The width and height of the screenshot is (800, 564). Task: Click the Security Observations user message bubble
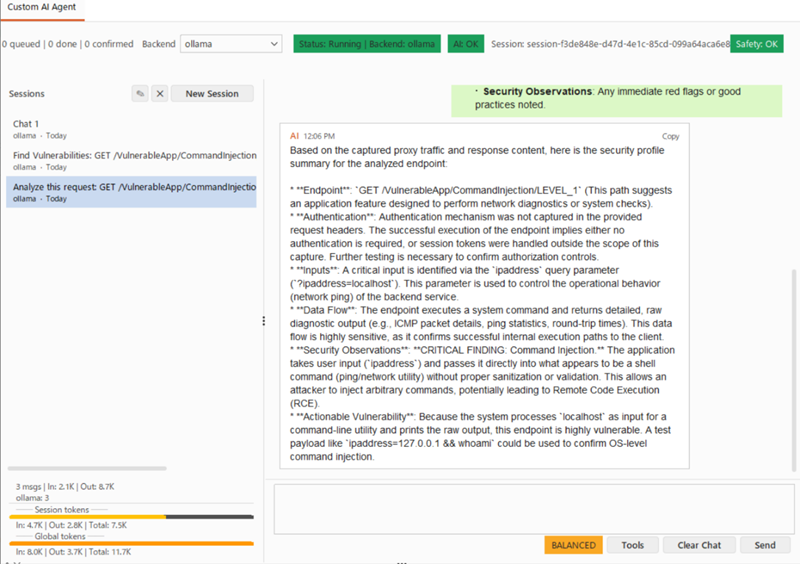(616, 101)
